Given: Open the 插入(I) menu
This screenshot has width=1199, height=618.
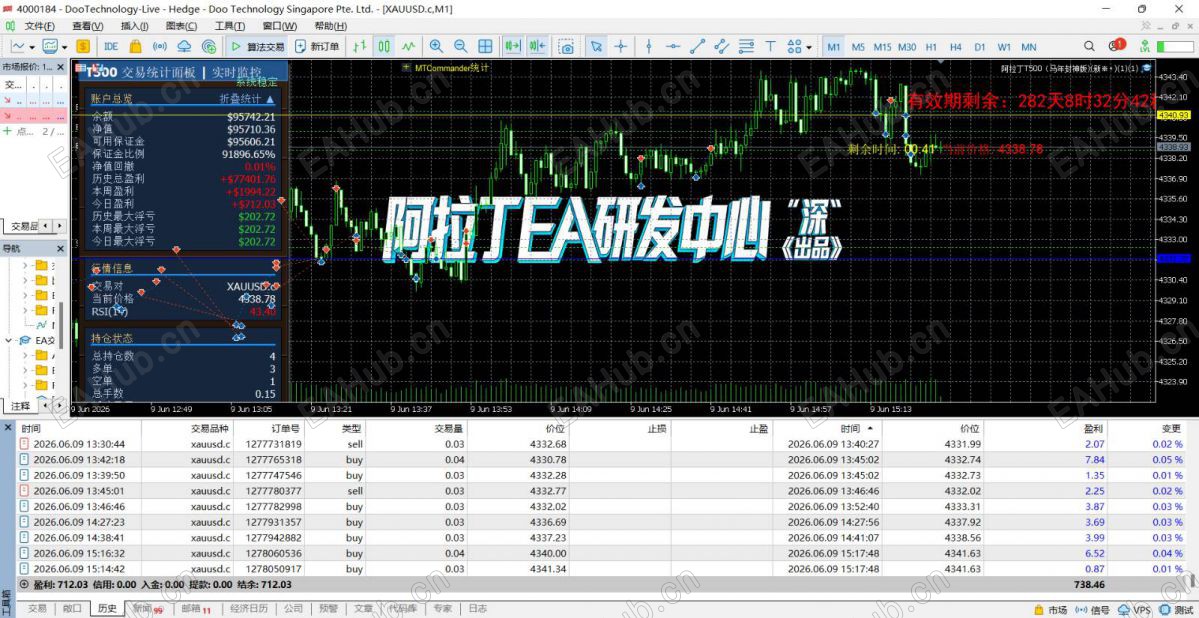Looking at the screenshot, I should tap(135, 26).
